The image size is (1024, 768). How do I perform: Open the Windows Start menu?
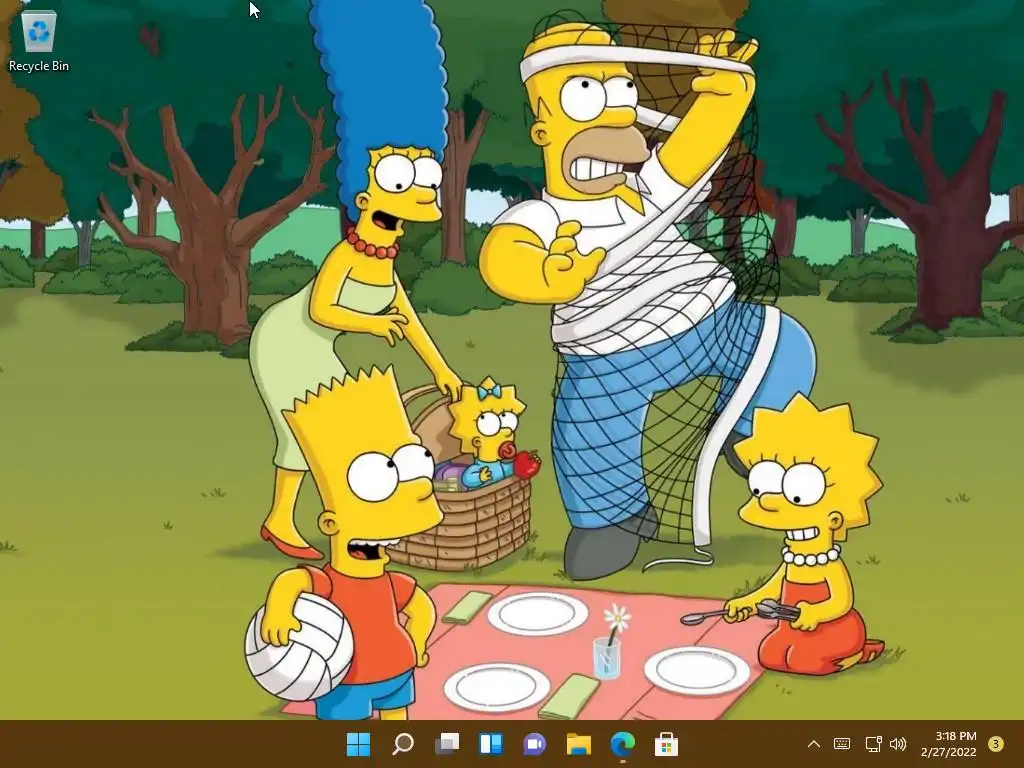[358, 744]
